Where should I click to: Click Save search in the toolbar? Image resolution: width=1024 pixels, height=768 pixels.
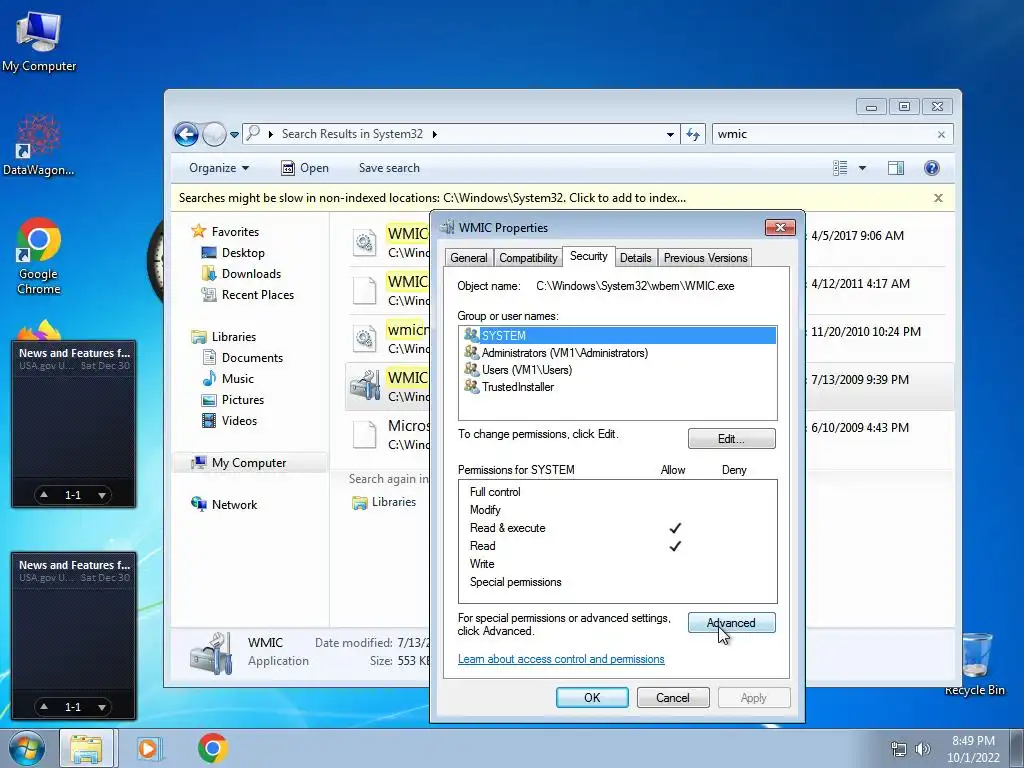tap(389, 168)
